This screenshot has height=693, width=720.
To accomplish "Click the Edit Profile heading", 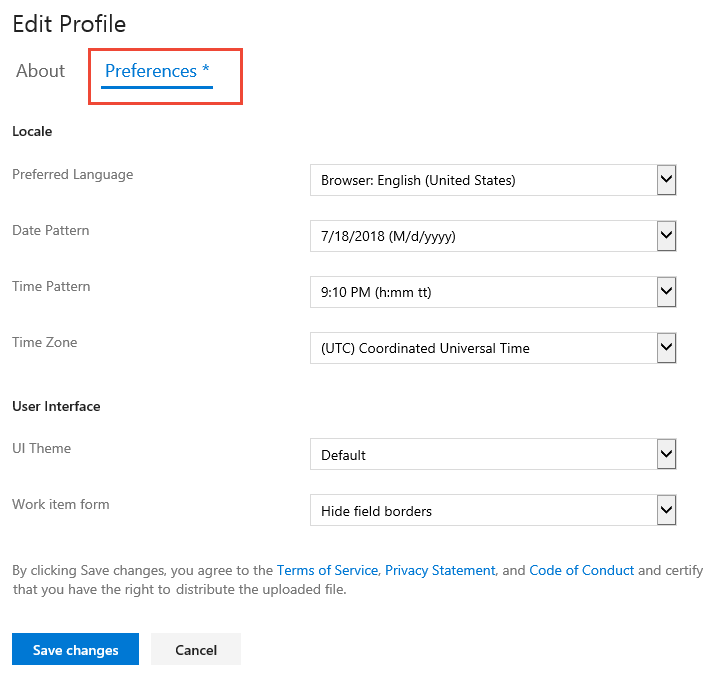I will point(69,24).
